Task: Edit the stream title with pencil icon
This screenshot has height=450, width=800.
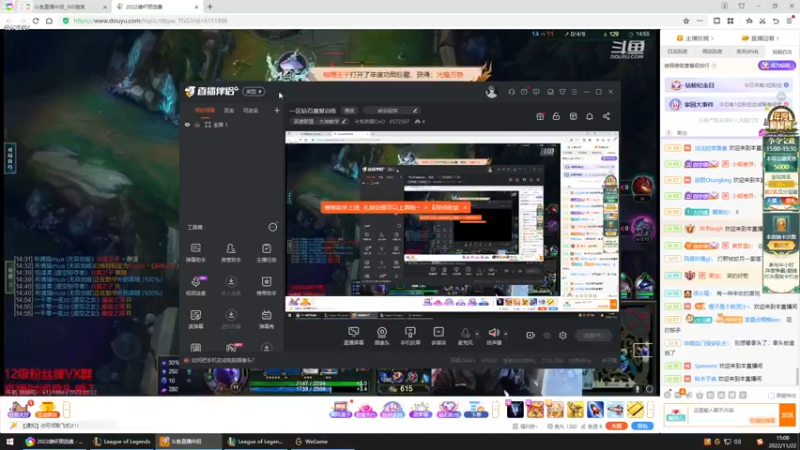Action: tap(415, 110)
